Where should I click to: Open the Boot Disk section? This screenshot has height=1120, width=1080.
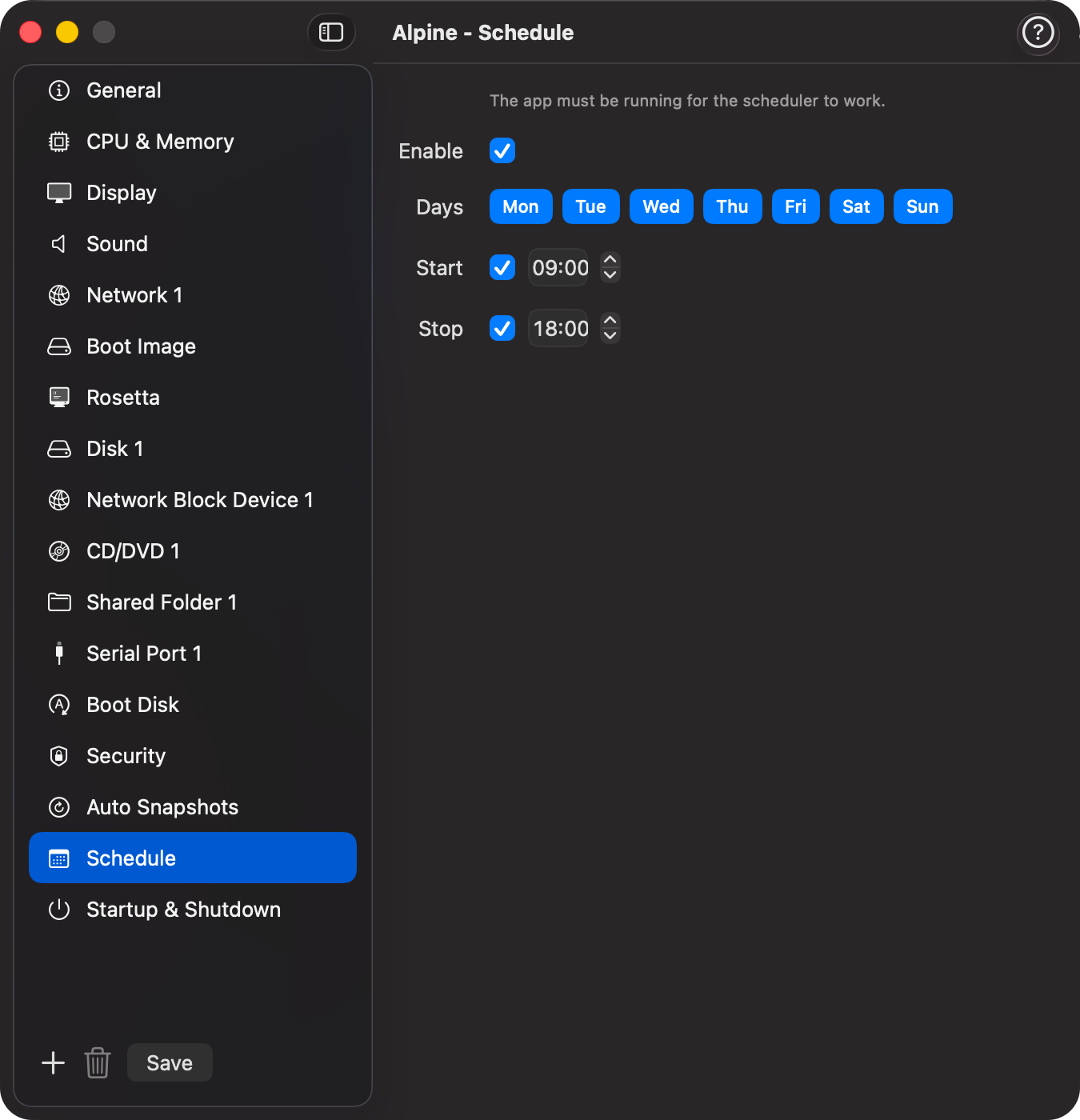click(193, 705)
